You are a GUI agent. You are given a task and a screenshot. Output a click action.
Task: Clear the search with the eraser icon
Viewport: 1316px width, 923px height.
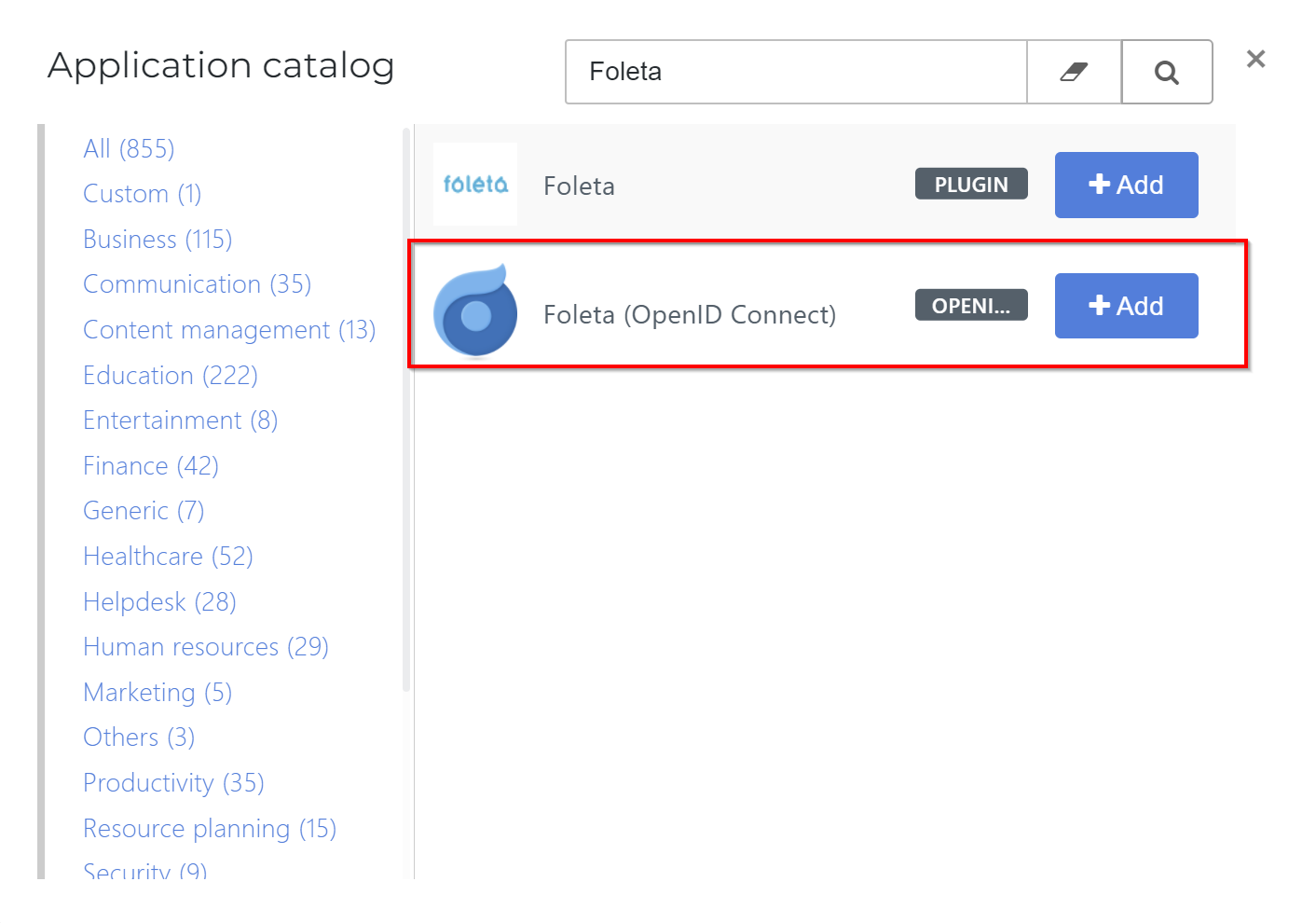[1074, 72]
